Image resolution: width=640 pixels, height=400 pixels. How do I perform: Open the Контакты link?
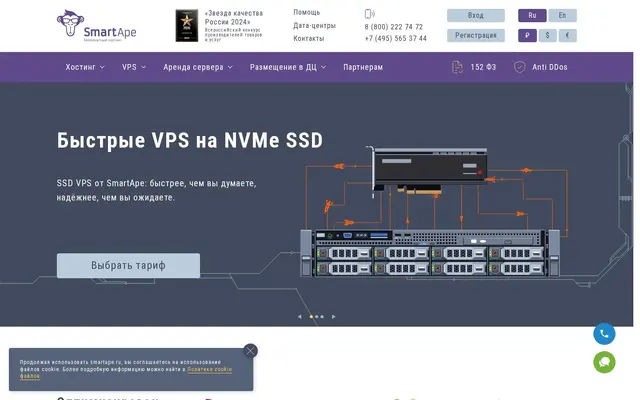(309, 38)
